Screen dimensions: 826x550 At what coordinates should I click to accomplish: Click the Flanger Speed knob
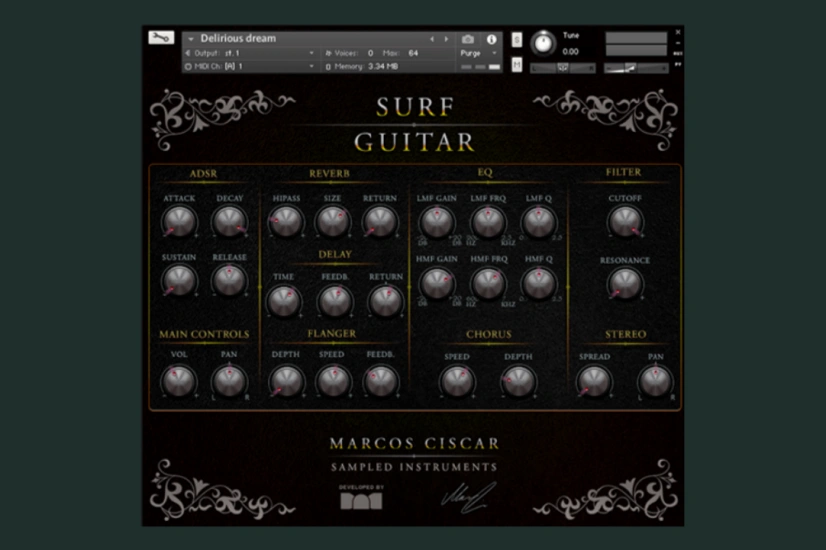click(332, 381)
